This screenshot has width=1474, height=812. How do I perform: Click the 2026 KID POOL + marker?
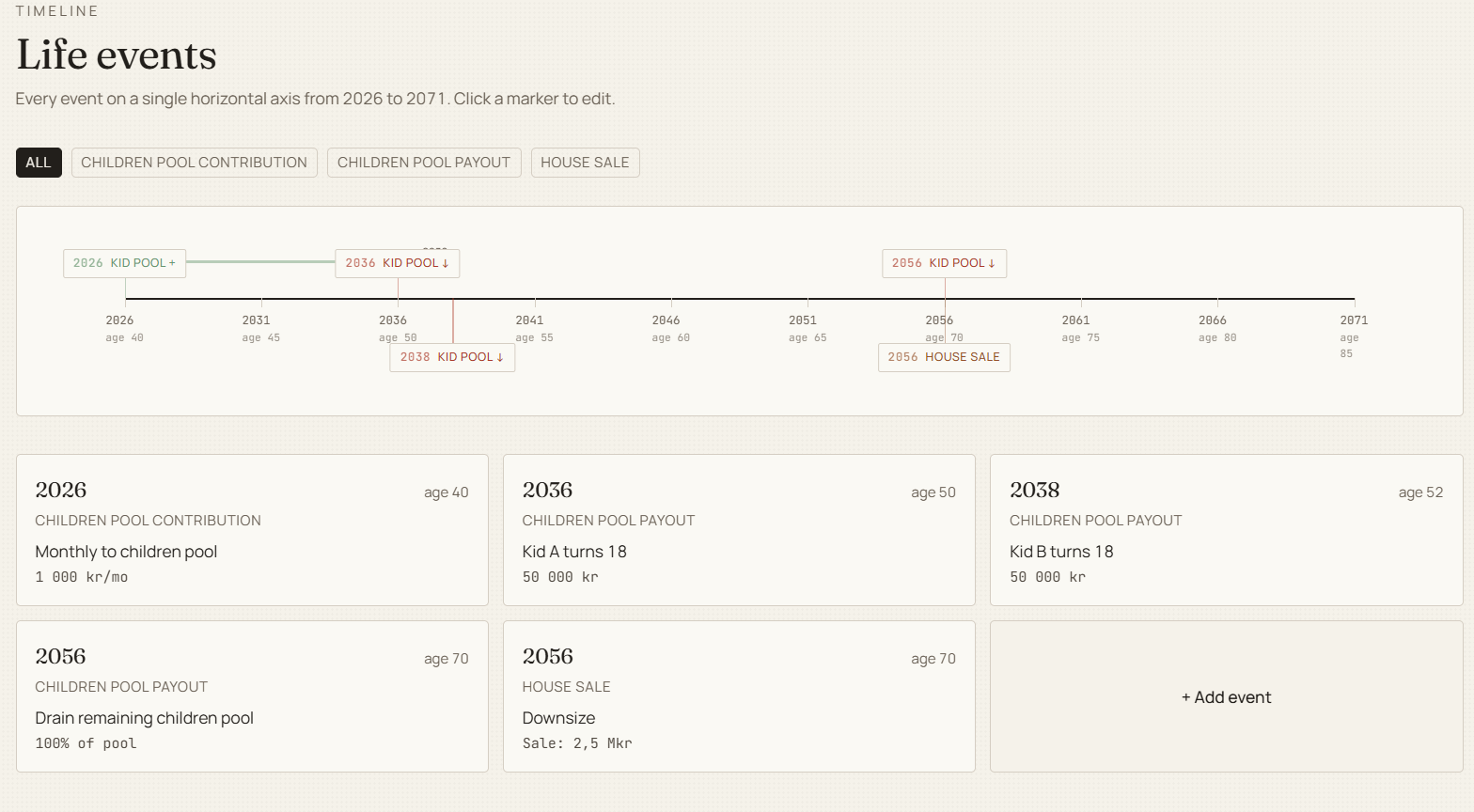tap(124, 263)
